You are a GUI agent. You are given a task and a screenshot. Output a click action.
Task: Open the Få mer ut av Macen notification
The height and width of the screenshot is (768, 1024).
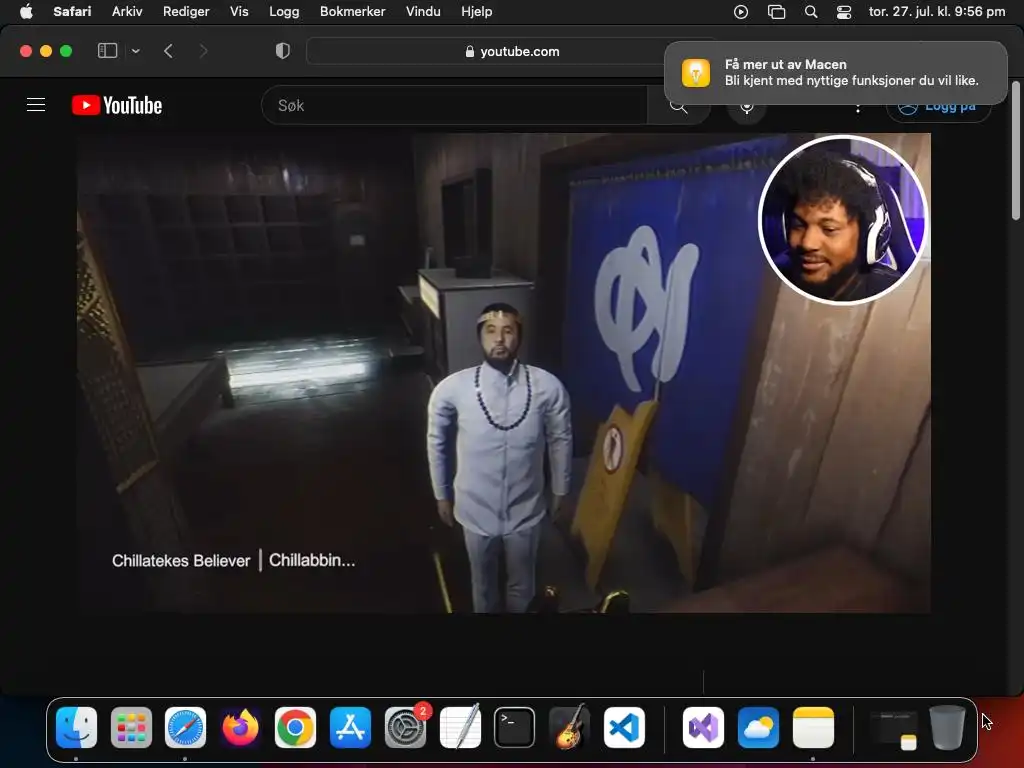click(x=835, y=72)
